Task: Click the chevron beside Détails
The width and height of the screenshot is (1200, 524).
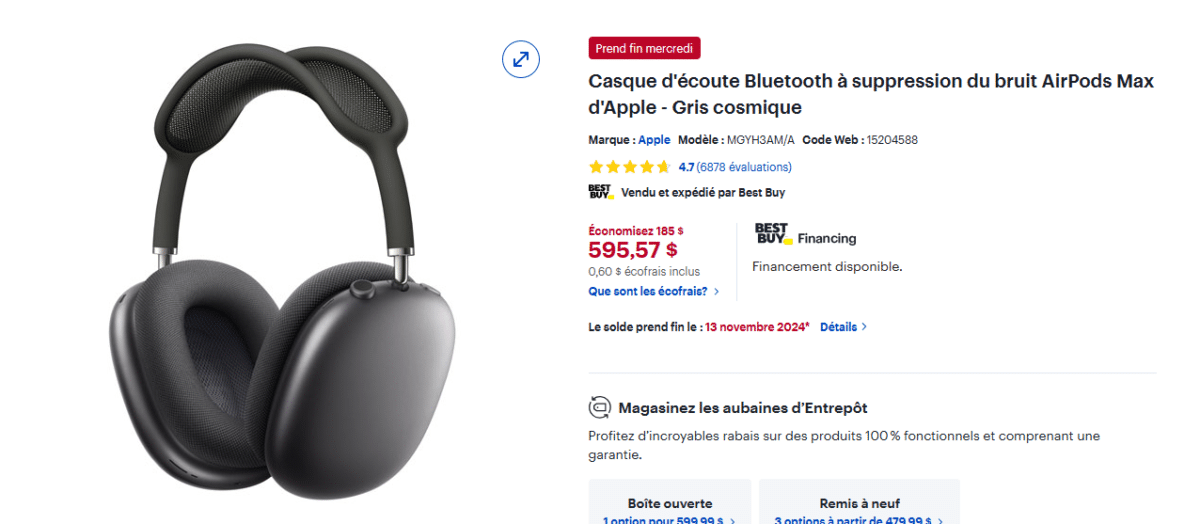Action: coord(864,327)
